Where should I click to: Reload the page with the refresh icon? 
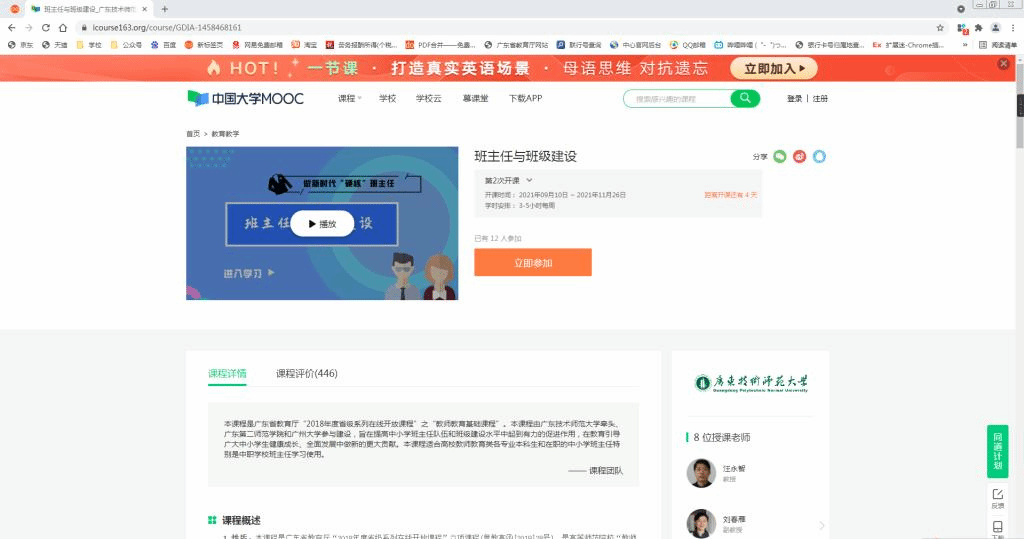(x=46, y=27)
